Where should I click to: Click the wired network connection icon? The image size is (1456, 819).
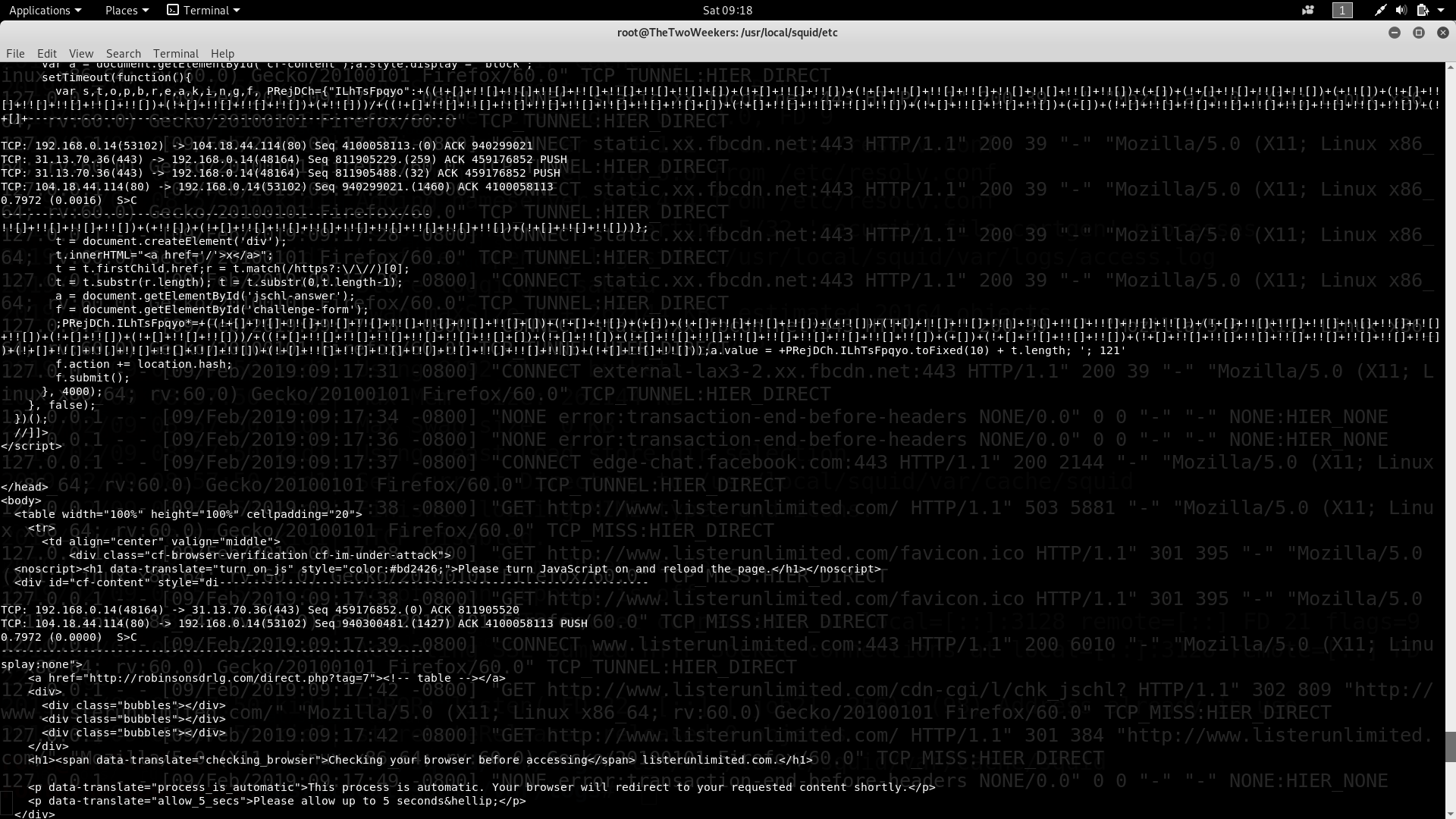coord(1380,10)
